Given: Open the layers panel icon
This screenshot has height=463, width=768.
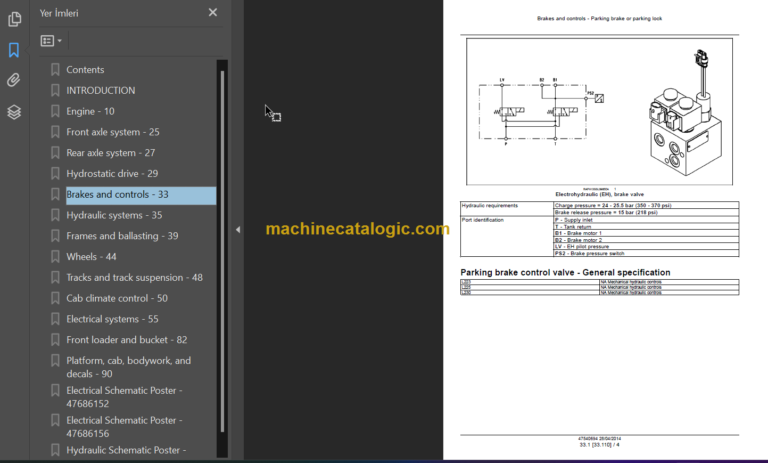Looking at the screenshot, I should [14, 112].
